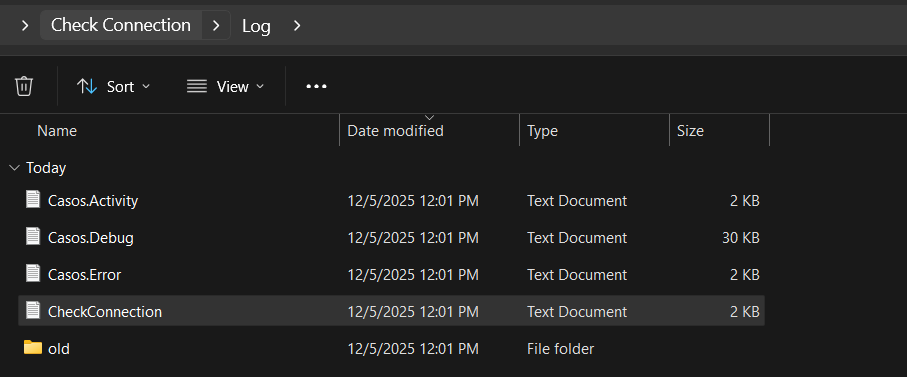This screenshot has width=907, height=377.
Task: Sort by Type column header
Action: (x=542, y=131)
